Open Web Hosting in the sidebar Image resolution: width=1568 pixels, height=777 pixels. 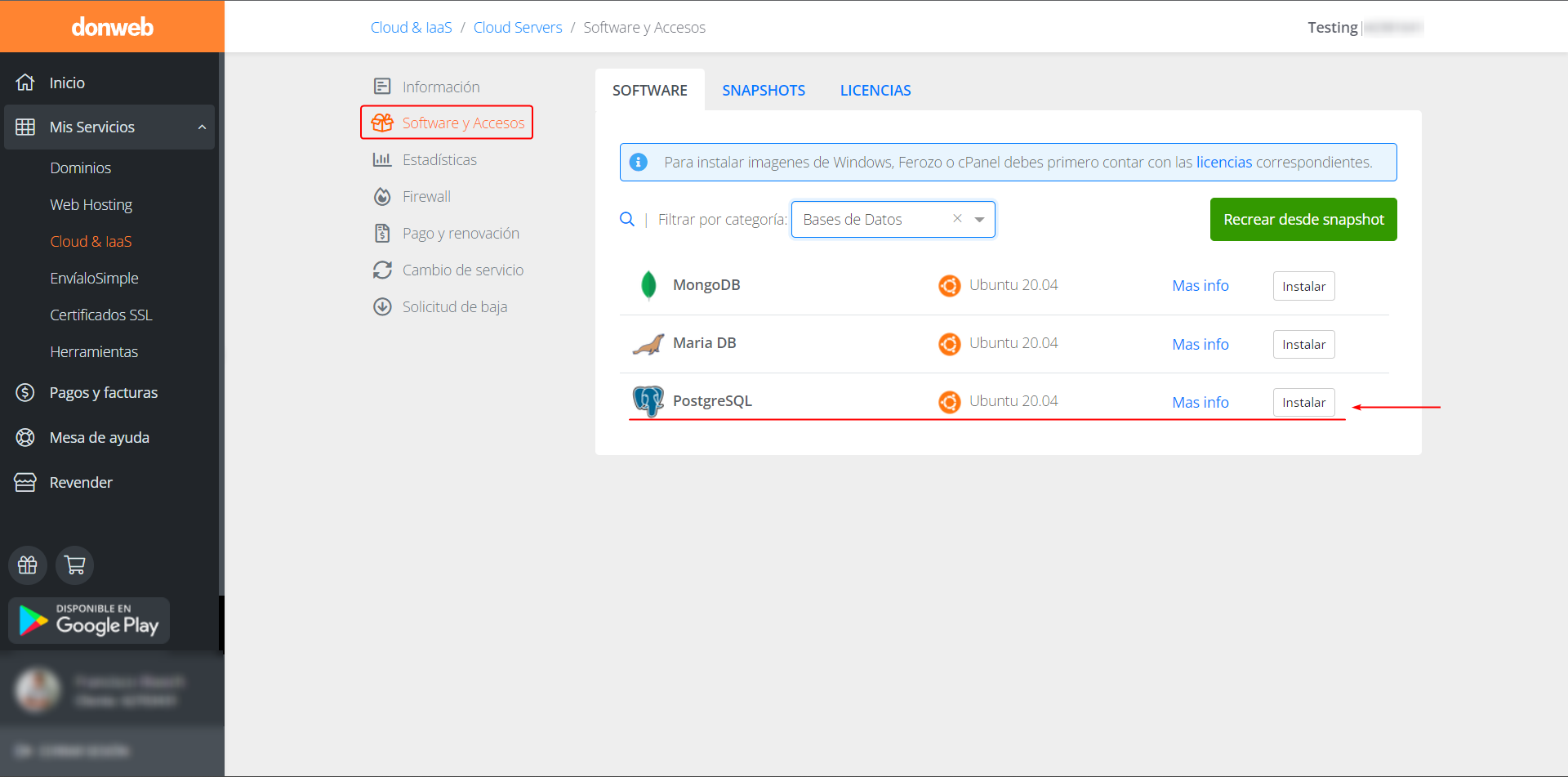[x=91, y=204]
